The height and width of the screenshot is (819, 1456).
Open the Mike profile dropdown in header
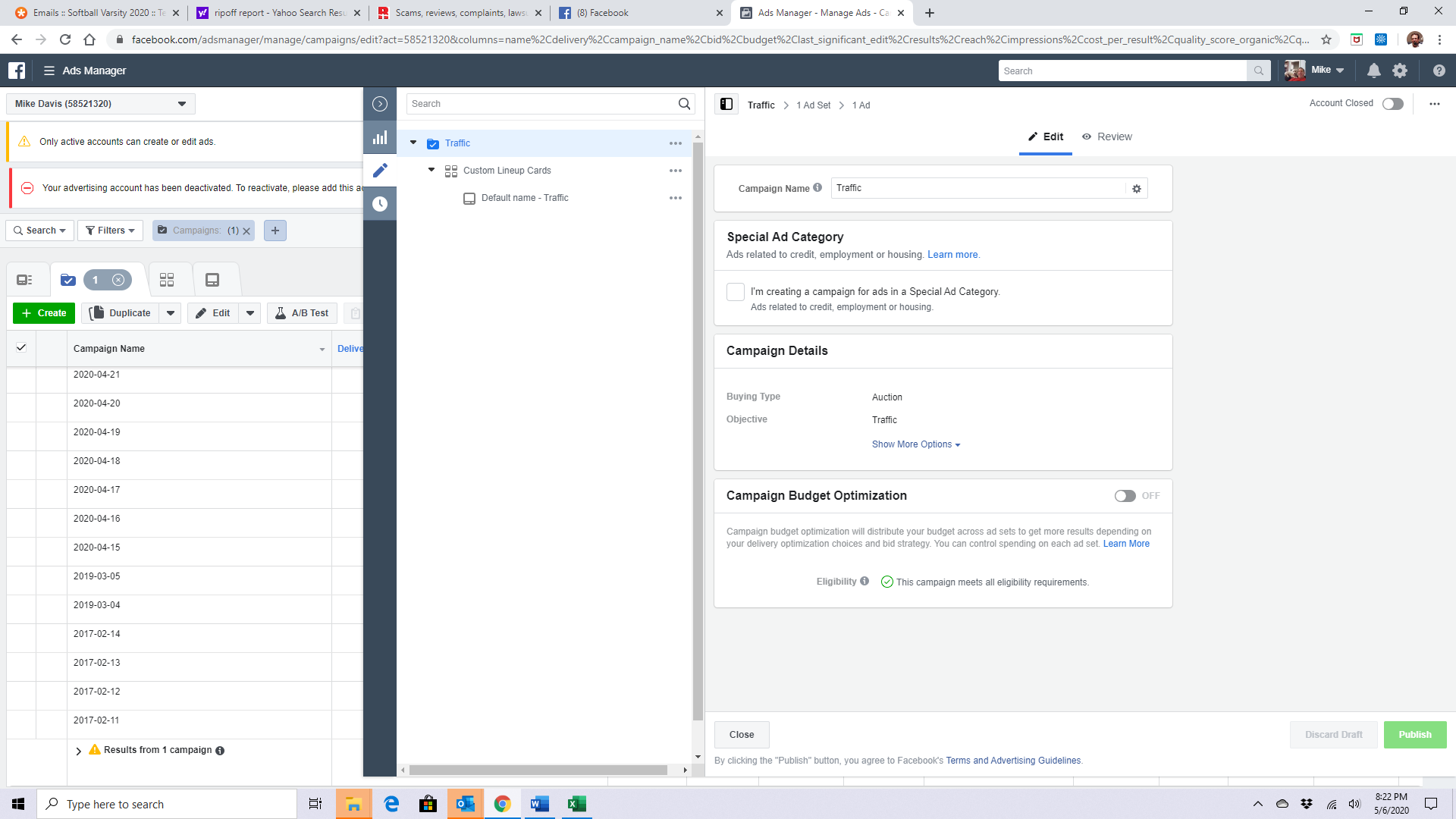coord(1314,71)
